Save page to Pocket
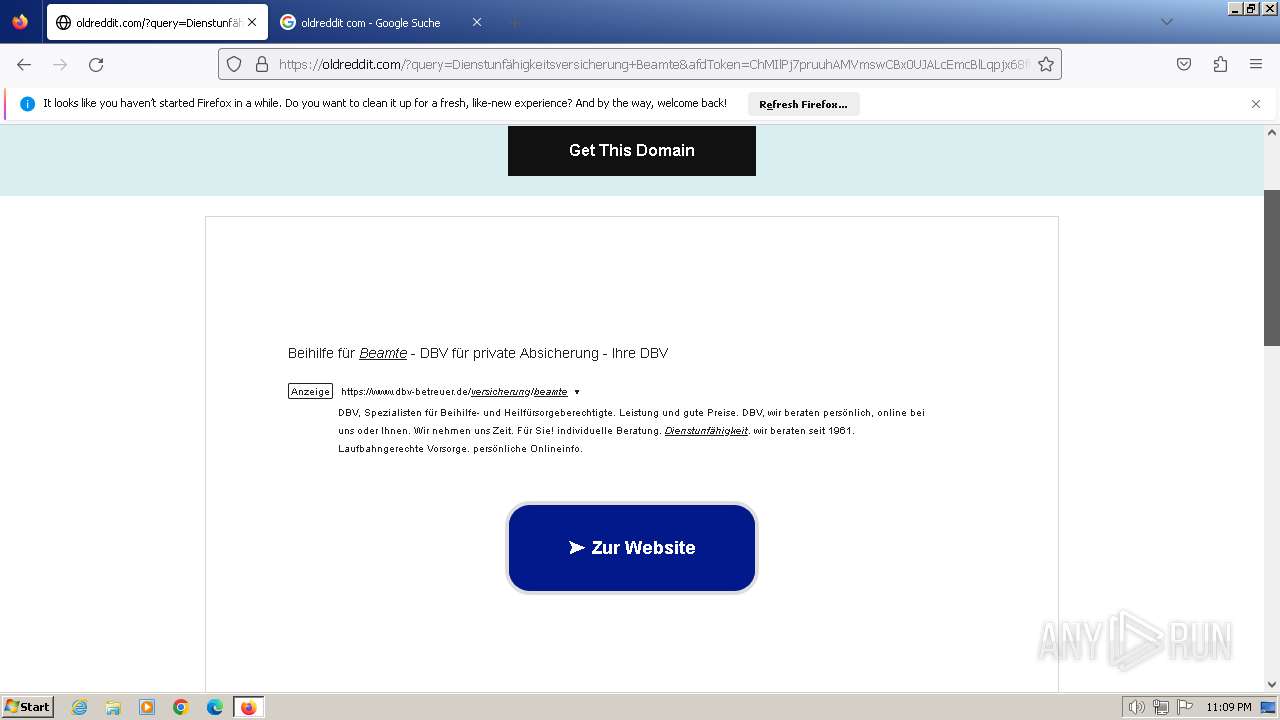 (x=1184, y=64)
